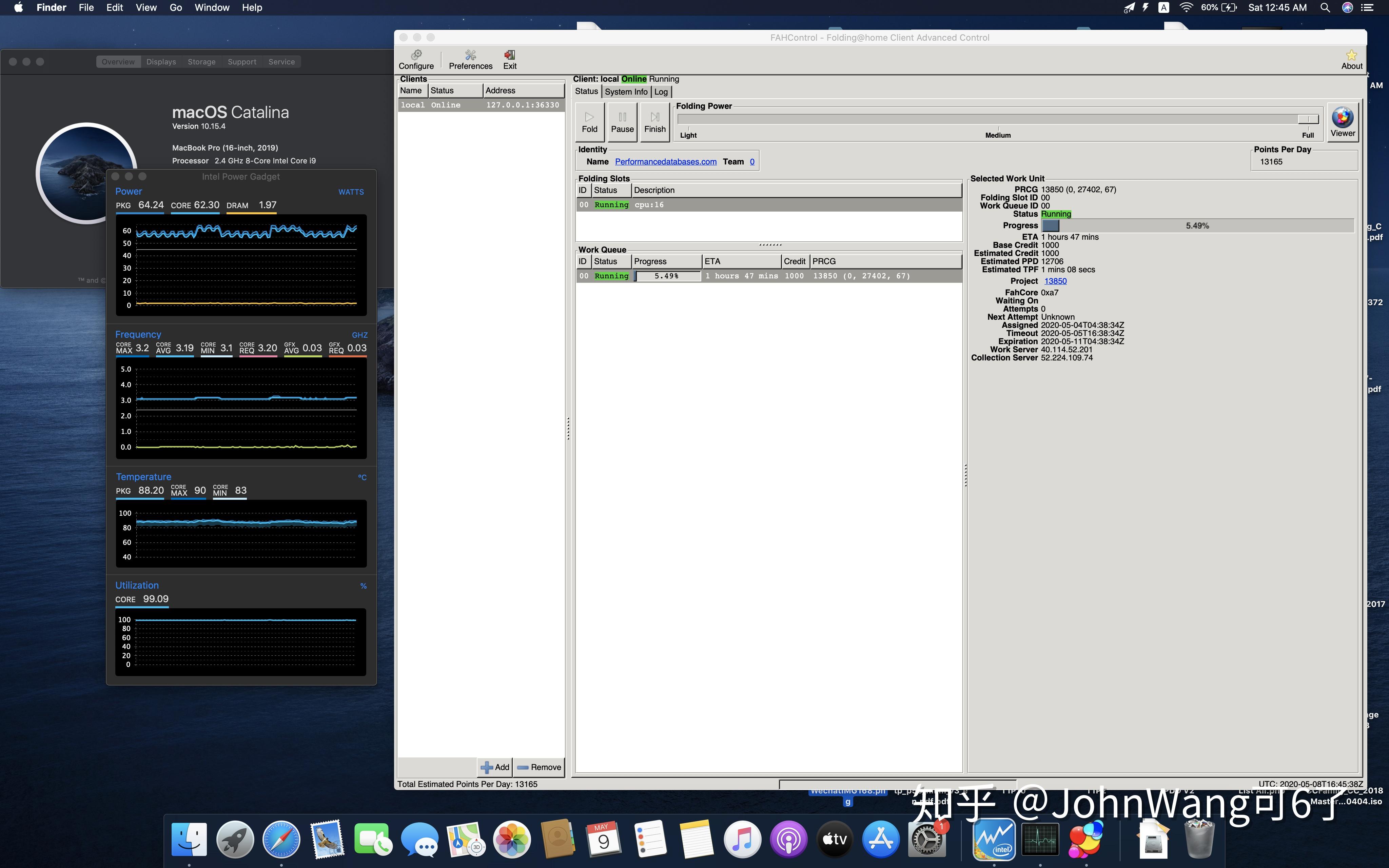
Task: Open Maps from the Dock
Action: click(x=466, y=839)
